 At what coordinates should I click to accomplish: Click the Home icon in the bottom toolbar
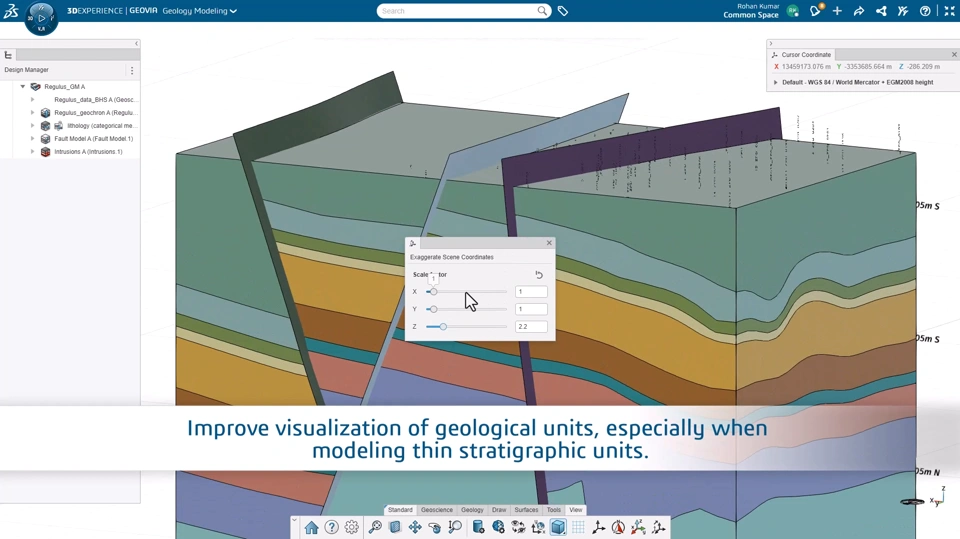click(311, 527)
